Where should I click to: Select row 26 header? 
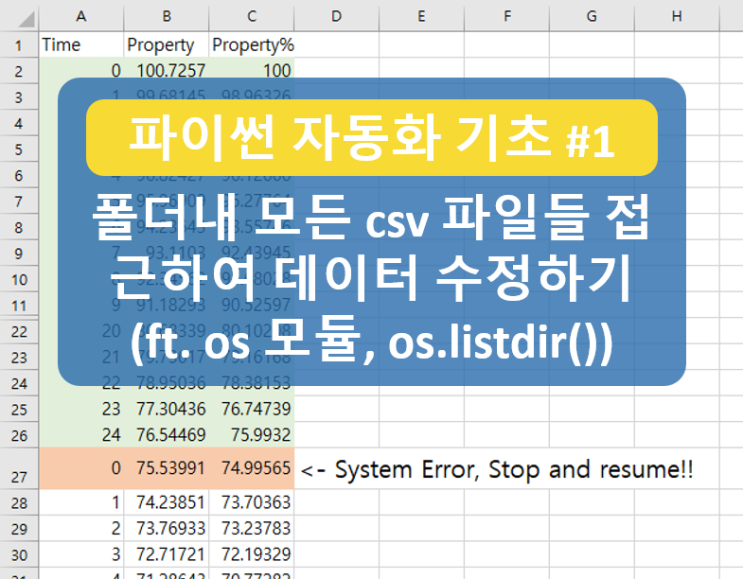coord(19,435)
